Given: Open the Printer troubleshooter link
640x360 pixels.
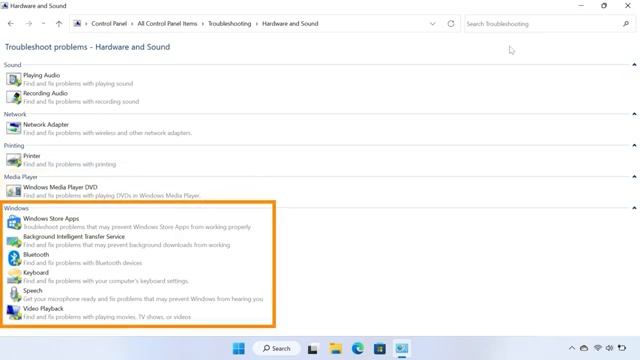Looking at the screenshot, I should 32,156.
